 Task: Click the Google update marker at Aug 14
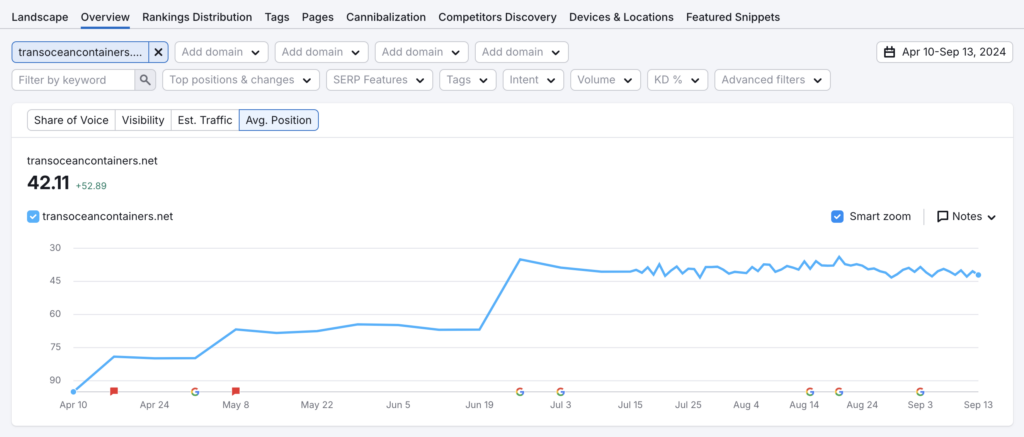(810, 392)
